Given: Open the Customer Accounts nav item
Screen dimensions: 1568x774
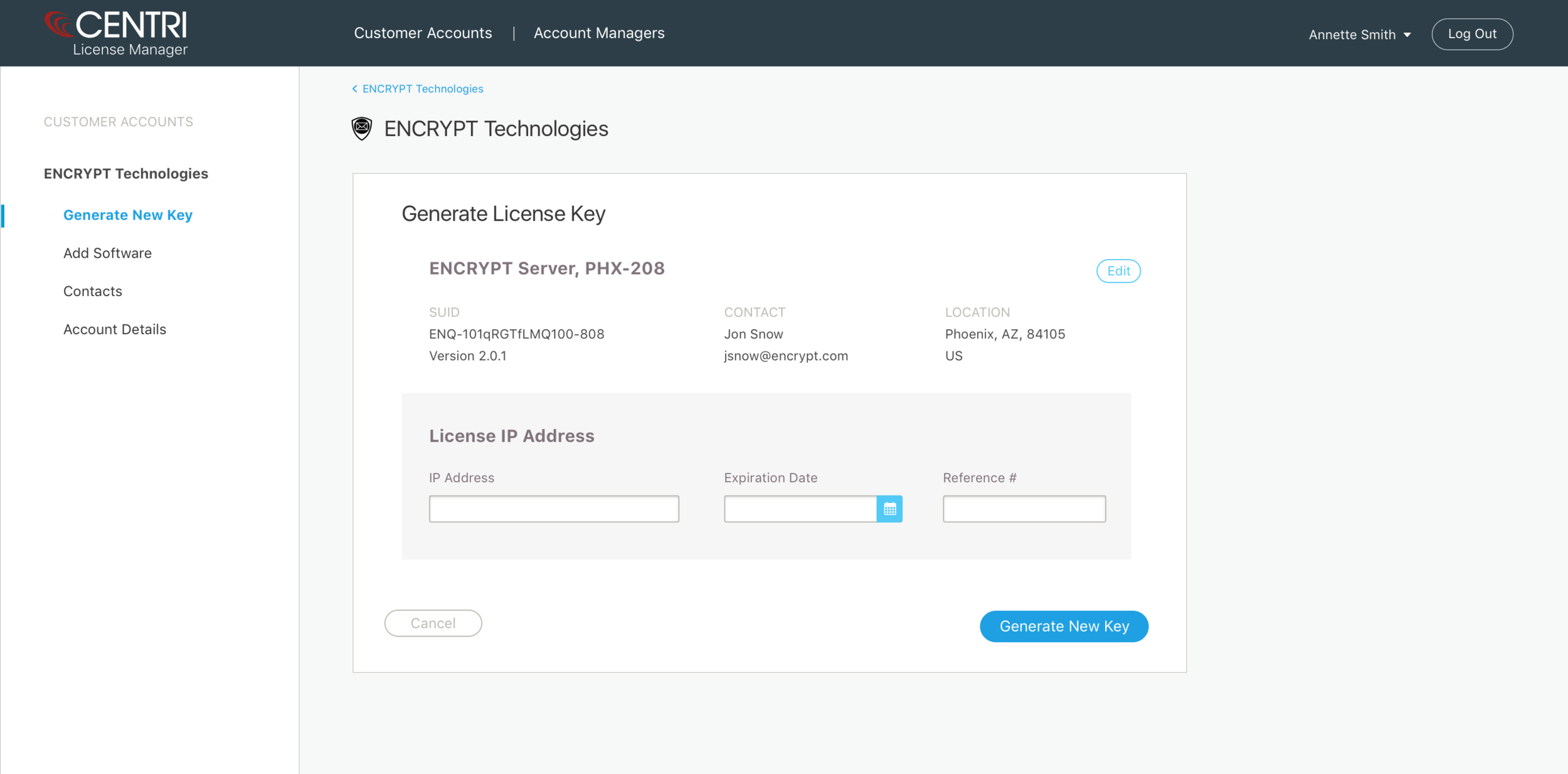Looking at the screenshot, I should [x=423, y=33].
